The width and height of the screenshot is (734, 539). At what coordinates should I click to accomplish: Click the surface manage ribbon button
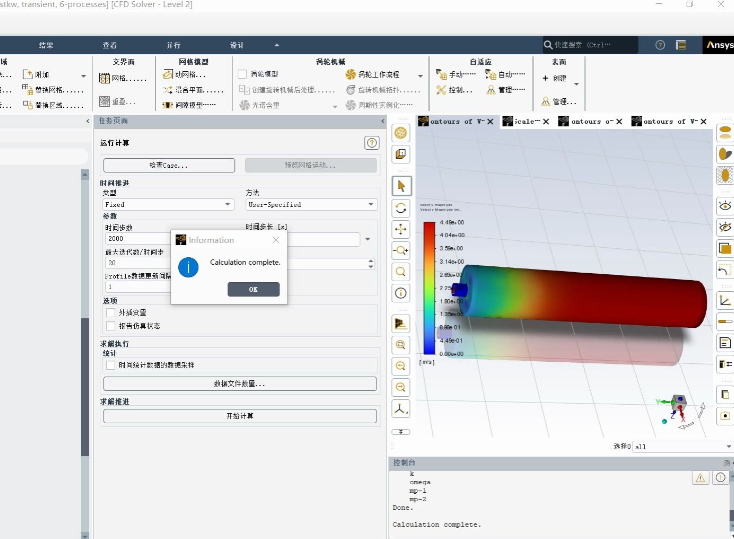(559, 101)
